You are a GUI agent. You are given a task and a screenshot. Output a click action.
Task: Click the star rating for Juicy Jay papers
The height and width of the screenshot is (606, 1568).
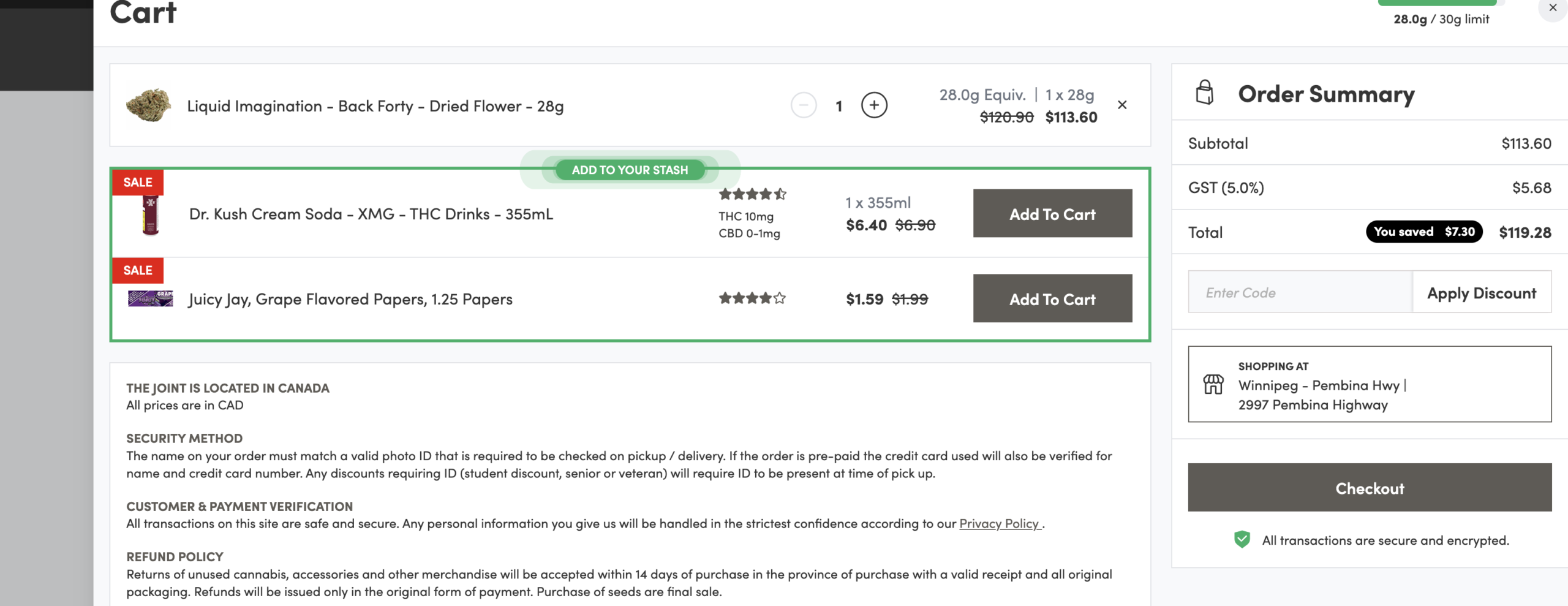[x=752, y=298]
